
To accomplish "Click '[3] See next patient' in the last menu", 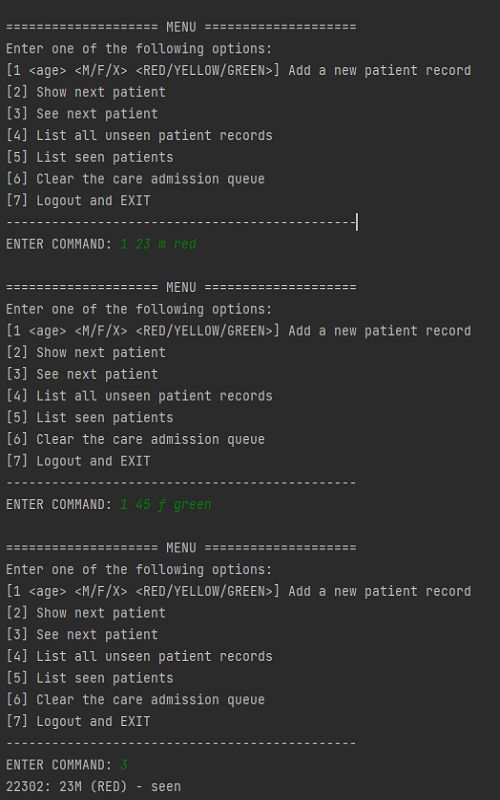I will [82, 635].
